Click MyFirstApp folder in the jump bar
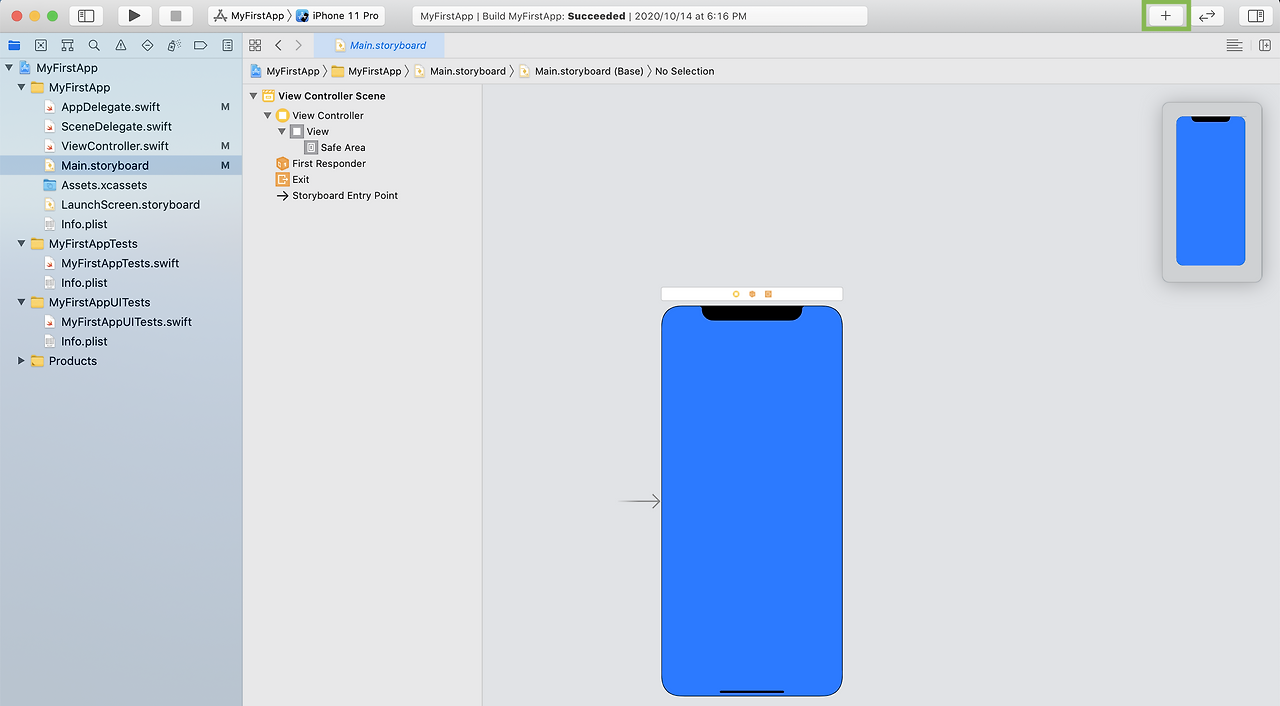1280x706 pixels. (366, 71)
